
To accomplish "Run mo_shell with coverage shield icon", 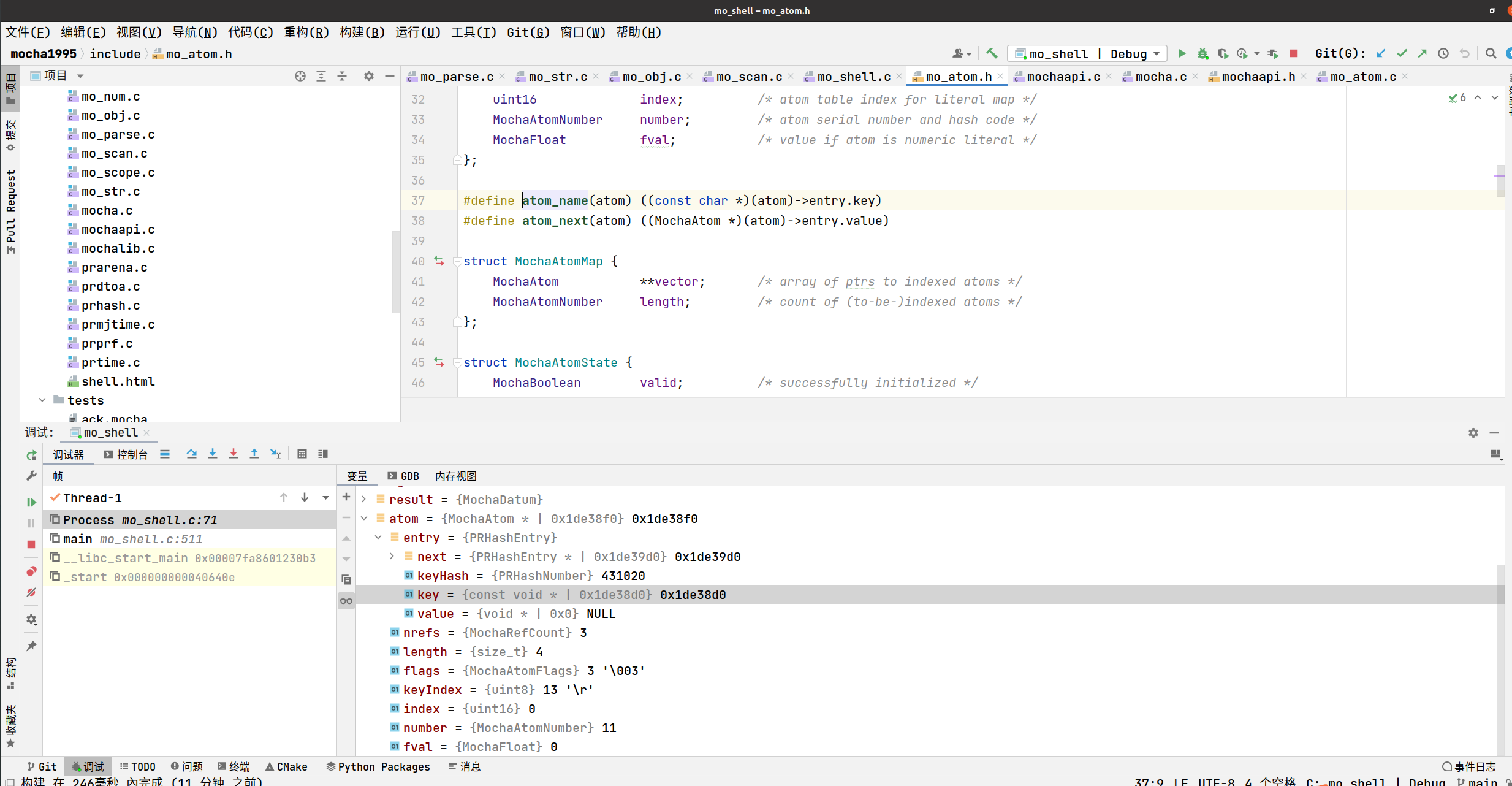I will click(1223, 53).
